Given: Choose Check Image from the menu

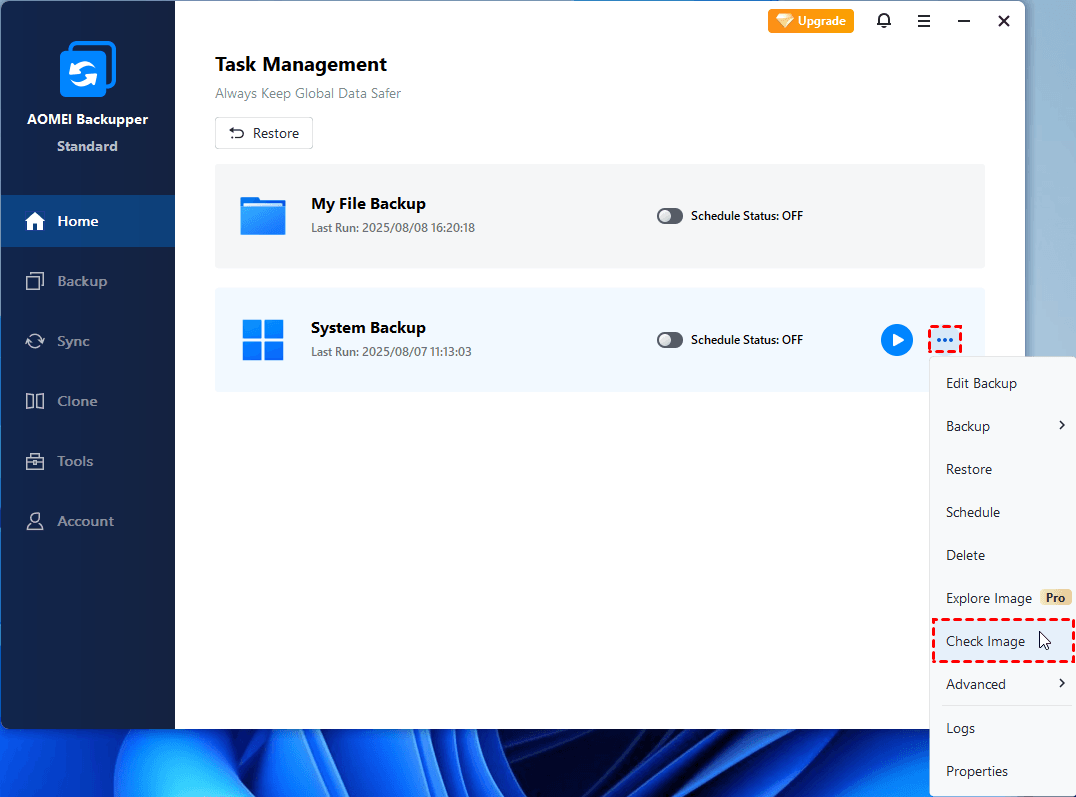Looking at the screenshot, I should (x=1003, y=641).
